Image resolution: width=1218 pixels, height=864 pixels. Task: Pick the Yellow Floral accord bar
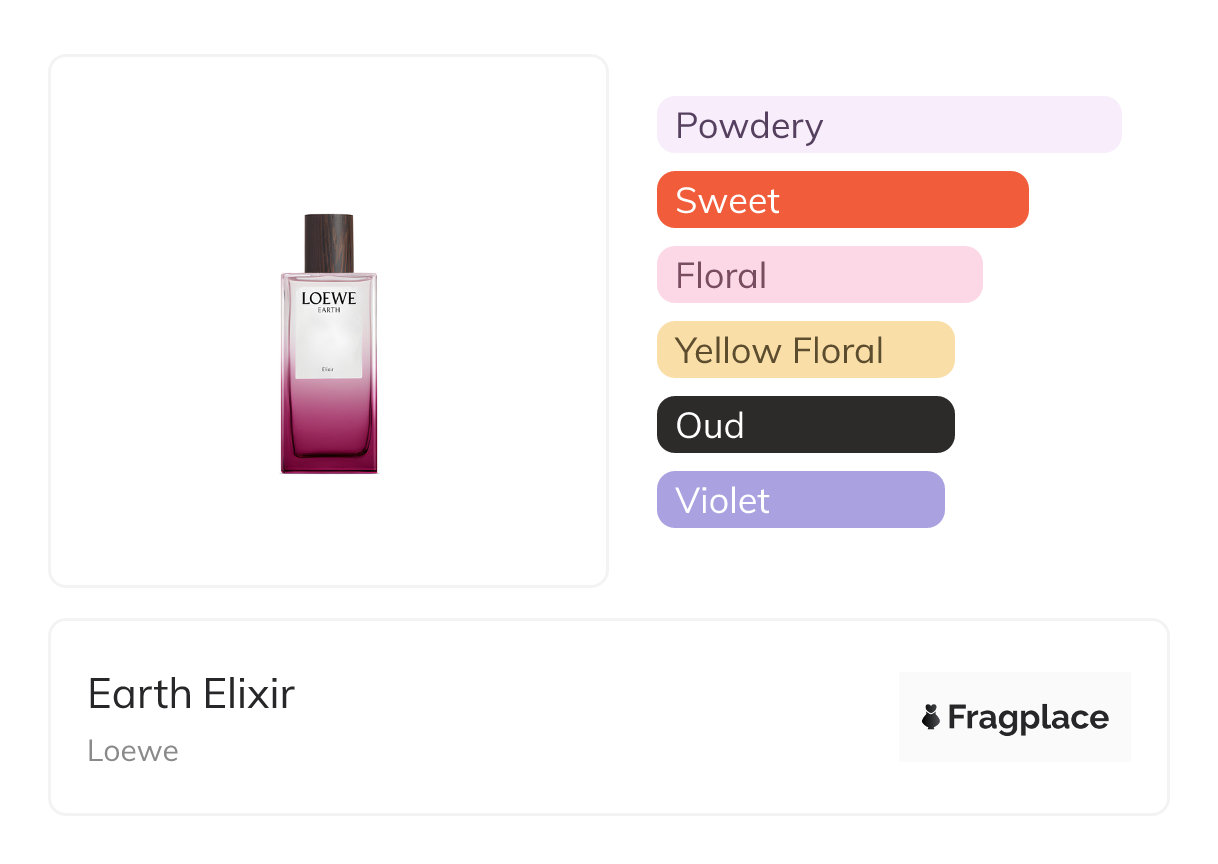[x=805, y=350]
